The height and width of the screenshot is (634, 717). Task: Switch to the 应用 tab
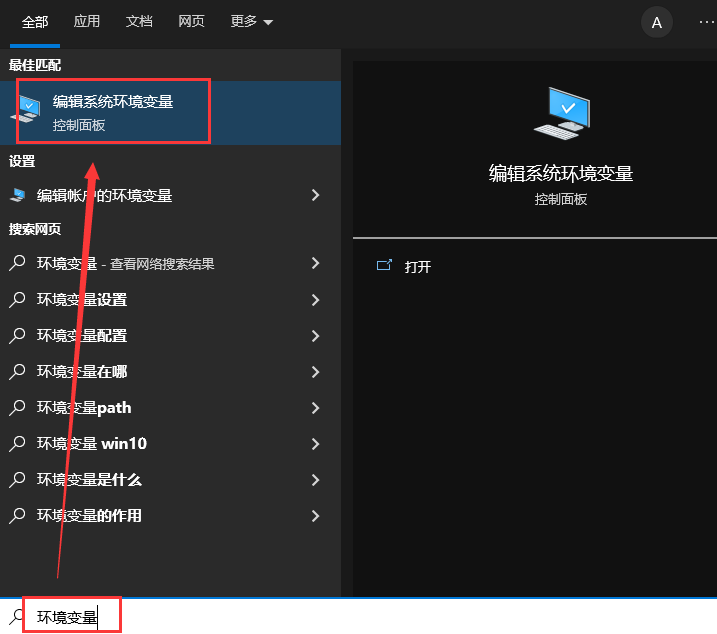[x=87, y=22]
